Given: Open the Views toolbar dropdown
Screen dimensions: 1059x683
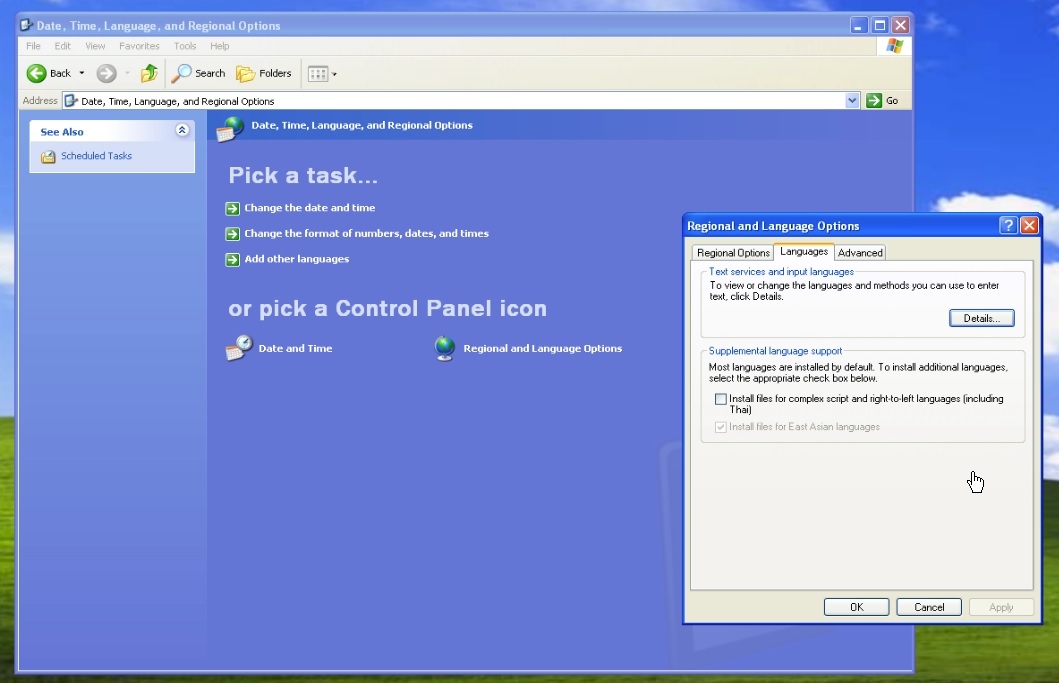Looking at the screenshot, I should 322,74.
